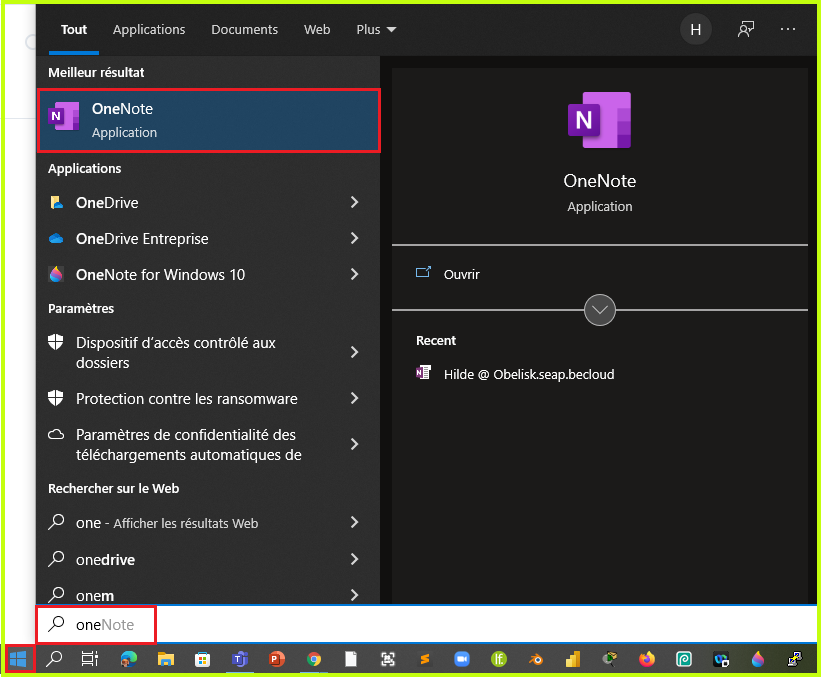Open the Windows Start menu button
The image size is (821, 677).
point(18,659)
